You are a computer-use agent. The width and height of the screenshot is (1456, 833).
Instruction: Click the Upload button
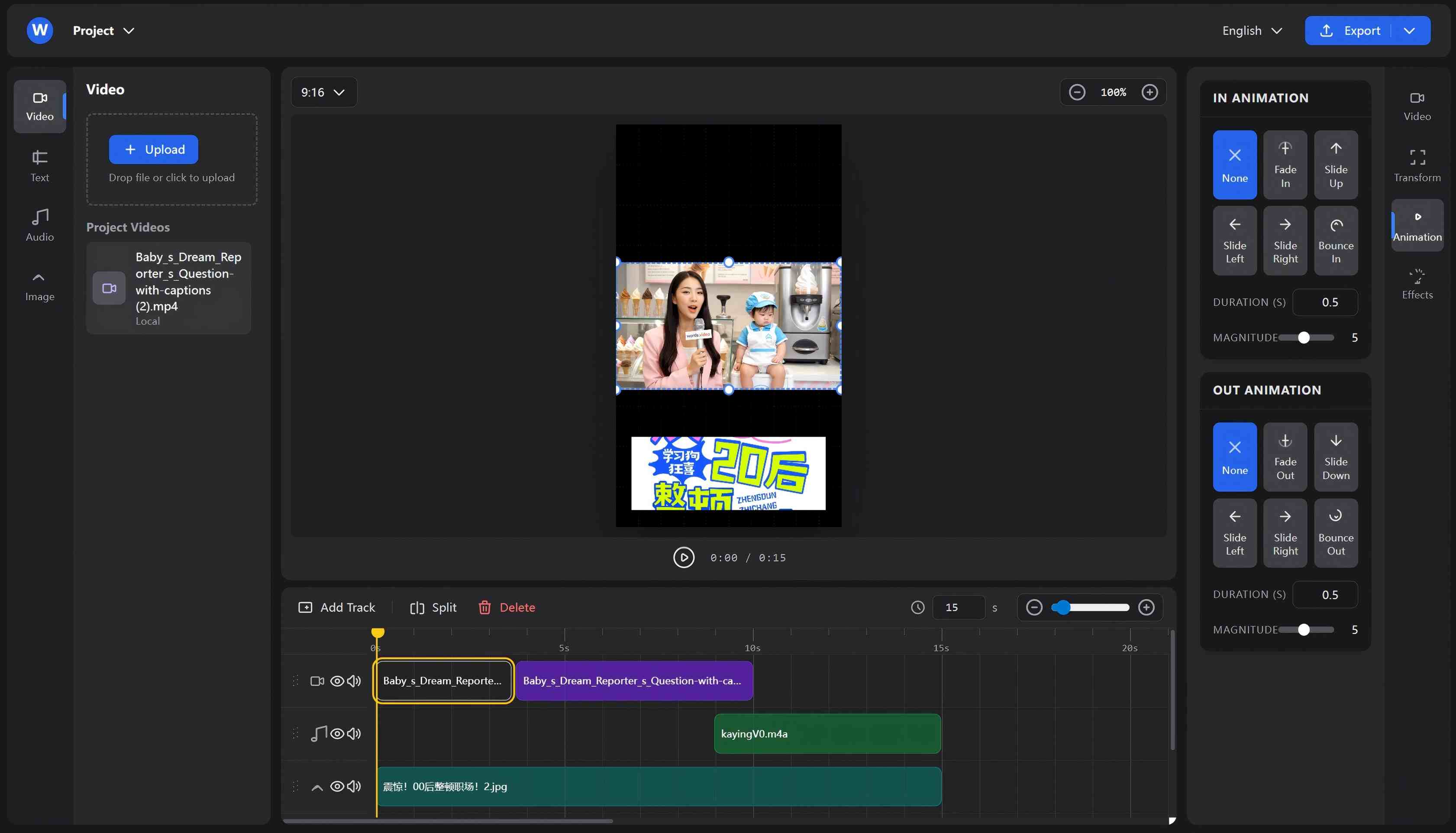tap(153, 149)
